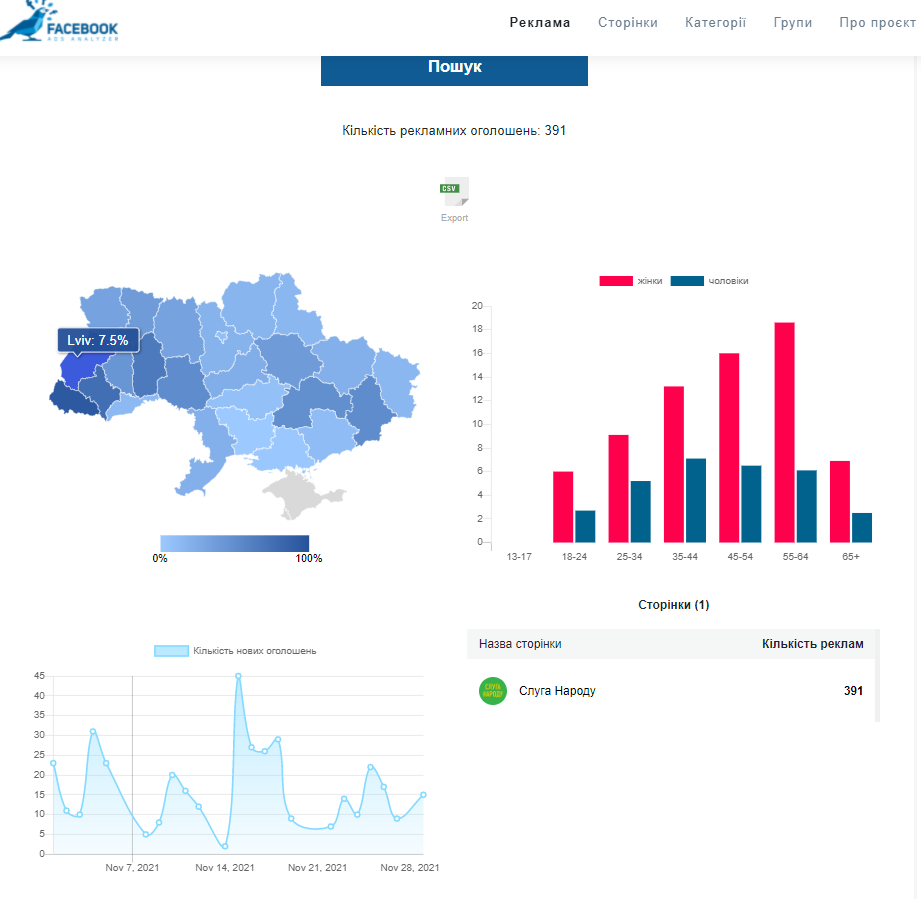Click the CSV export file icon
Screen dimensions: 921x899
455,192
